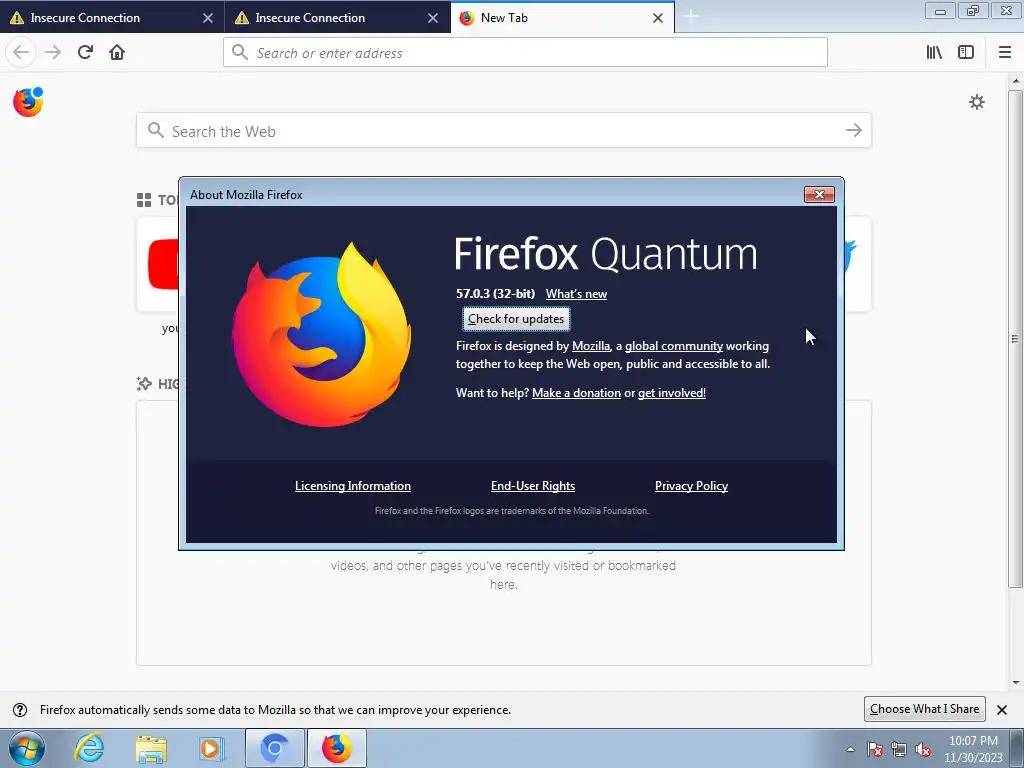Click the Firefox logo with notification dot
1024x768 pixels.
click(28, 102)
